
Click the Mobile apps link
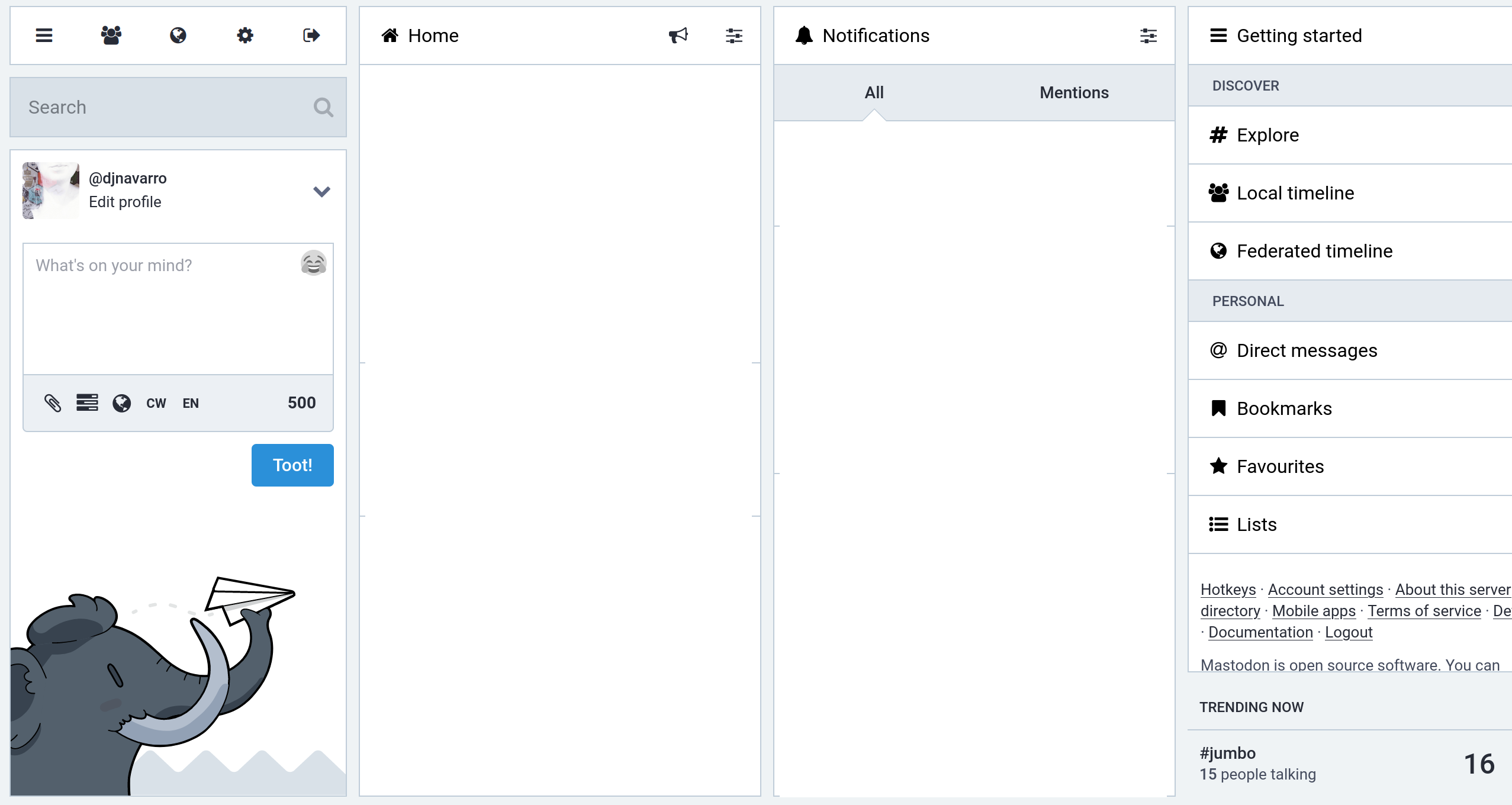pyautogui.click(x=1314, y=611)
